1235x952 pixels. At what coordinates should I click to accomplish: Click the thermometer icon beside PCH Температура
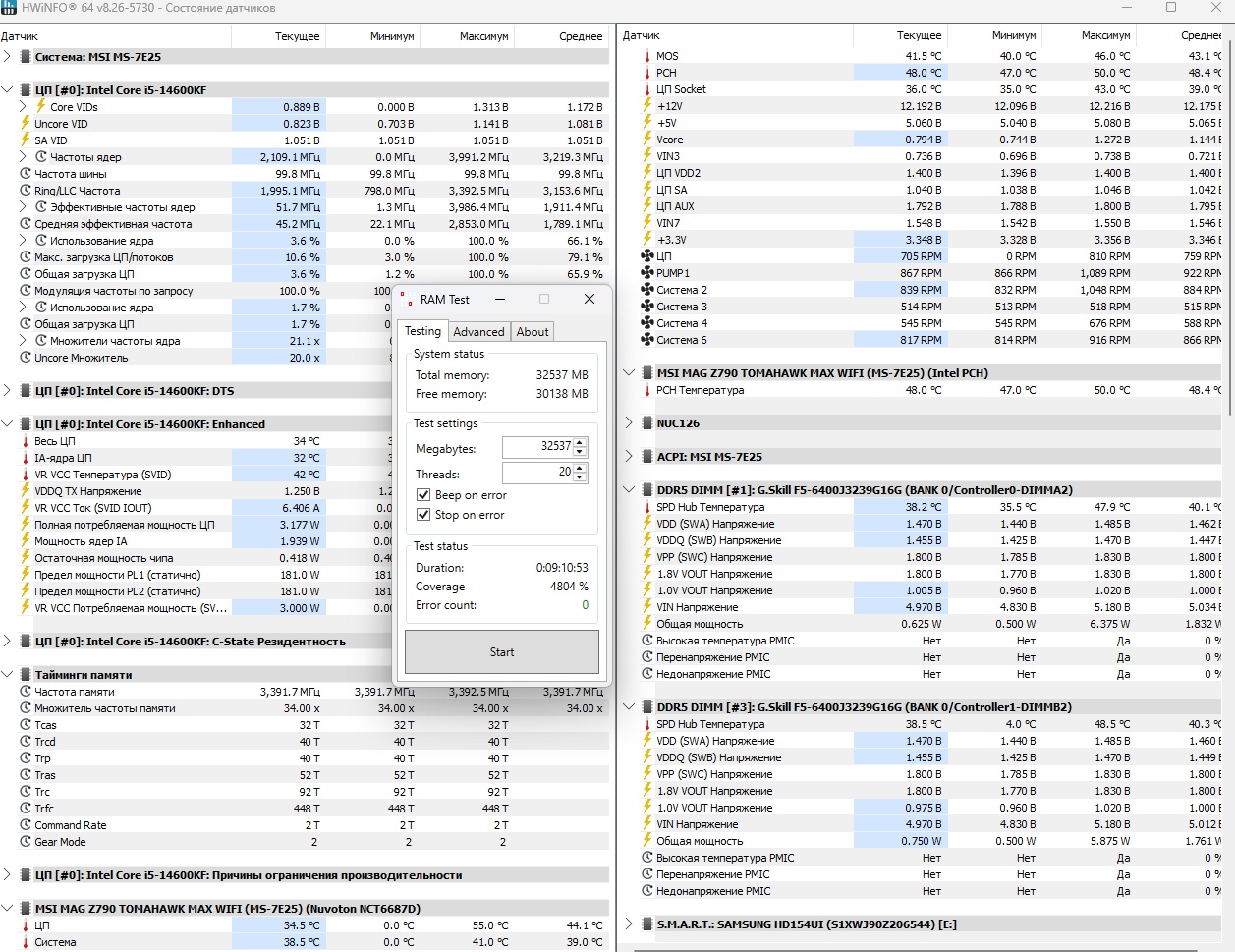click(x=647, y=390)
